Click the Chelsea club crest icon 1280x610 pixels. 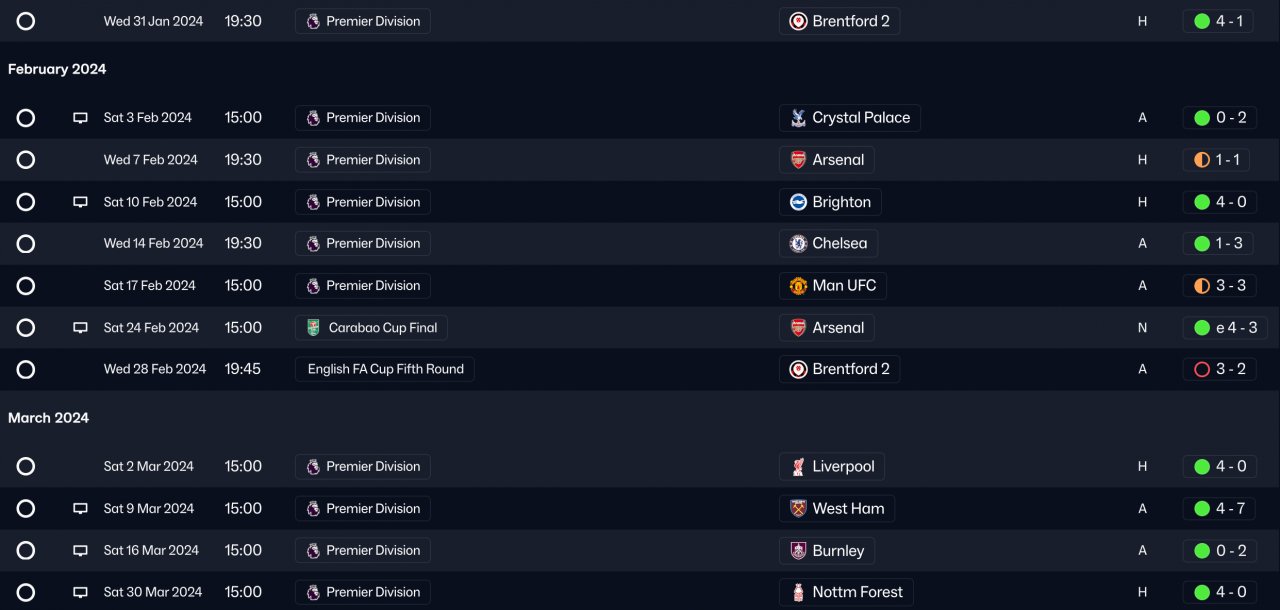[x=798, y=244]
